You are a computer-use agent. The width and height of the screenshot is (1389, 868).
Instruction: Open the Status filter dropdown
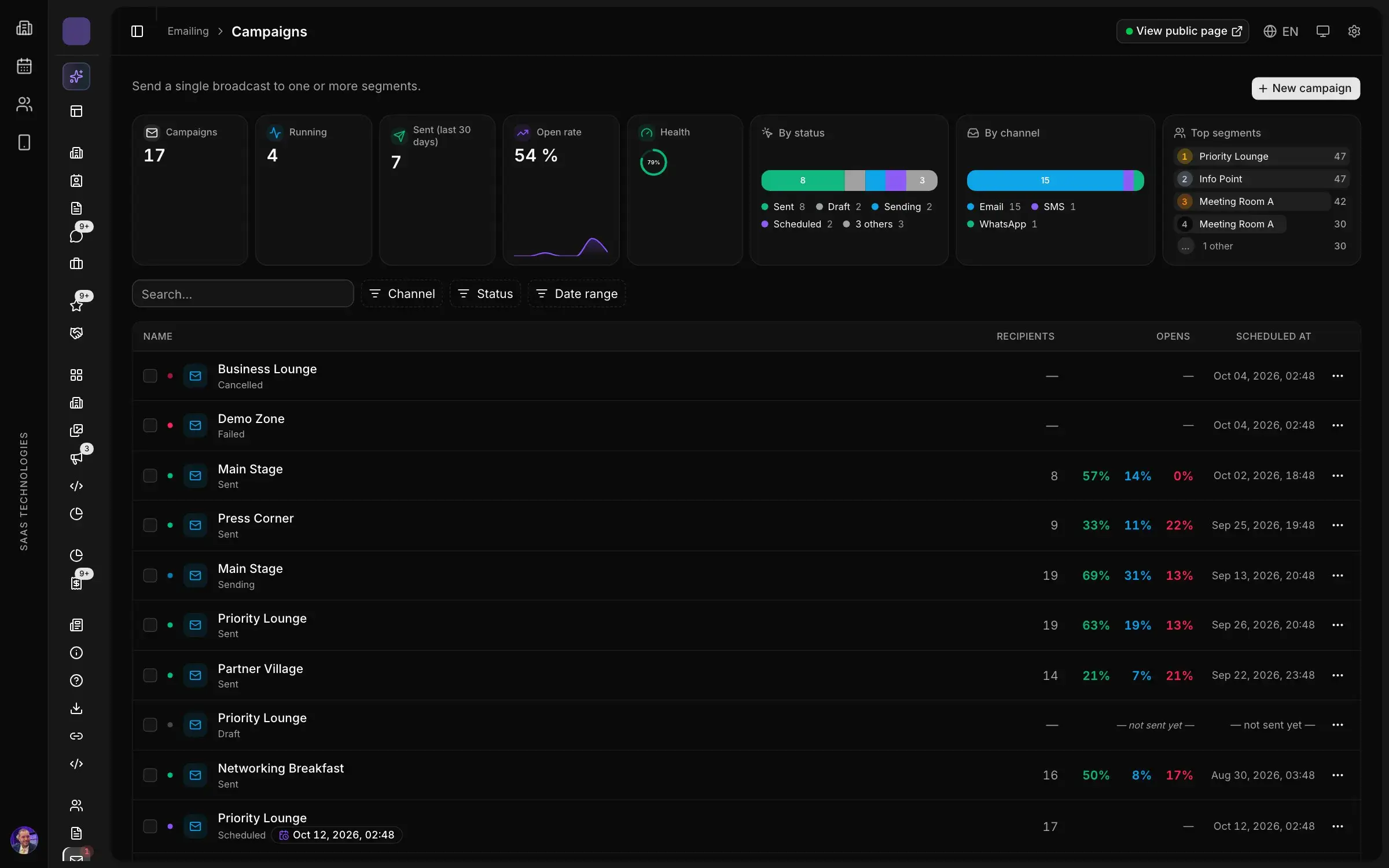pos(486,293)
